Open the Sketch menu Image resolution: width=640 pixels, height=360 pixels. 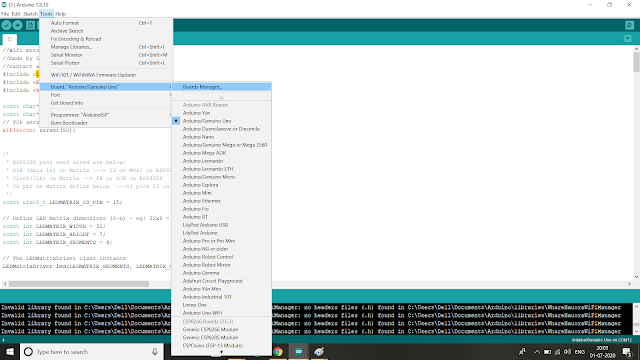click(x=30, y=14)
